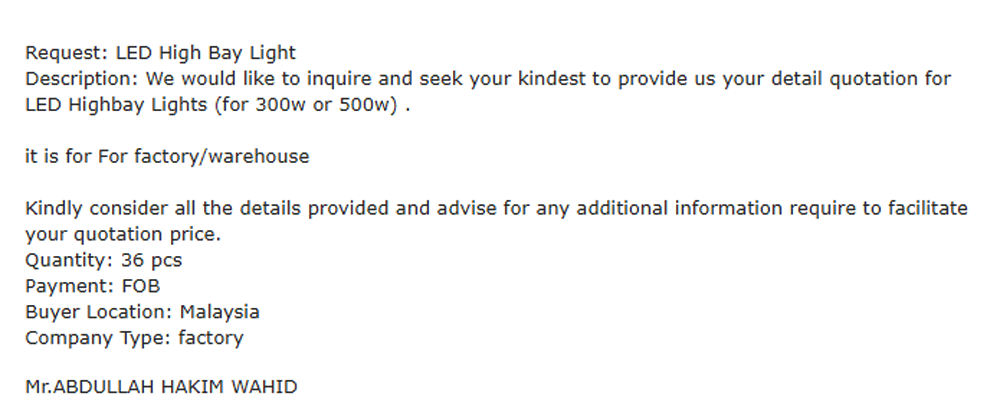Click the word "Malaysia"

[220, 313]
